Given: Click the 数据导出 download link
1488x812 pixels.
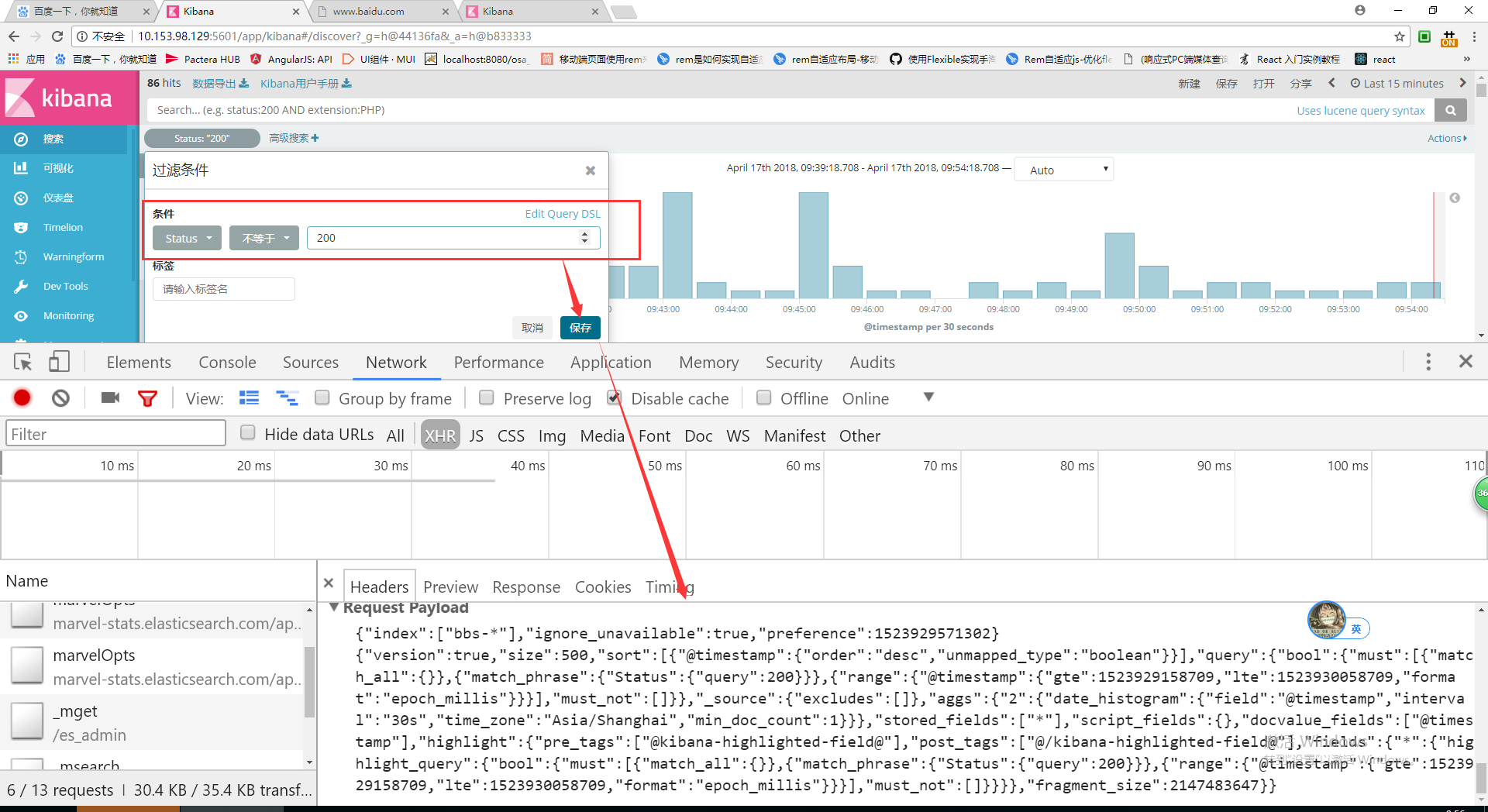Looking at the screenshot, I should tap(220, 83).
